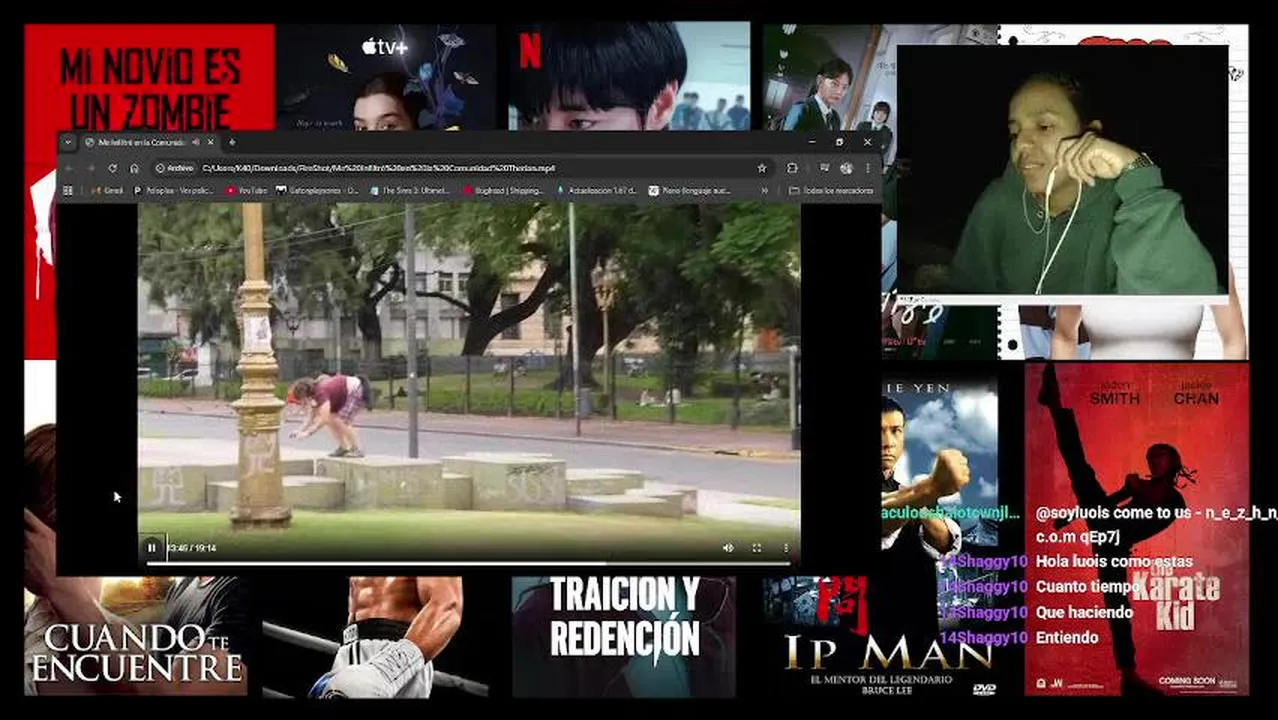
Task: Open the video player more-options menu
Action: coord(785,548)
